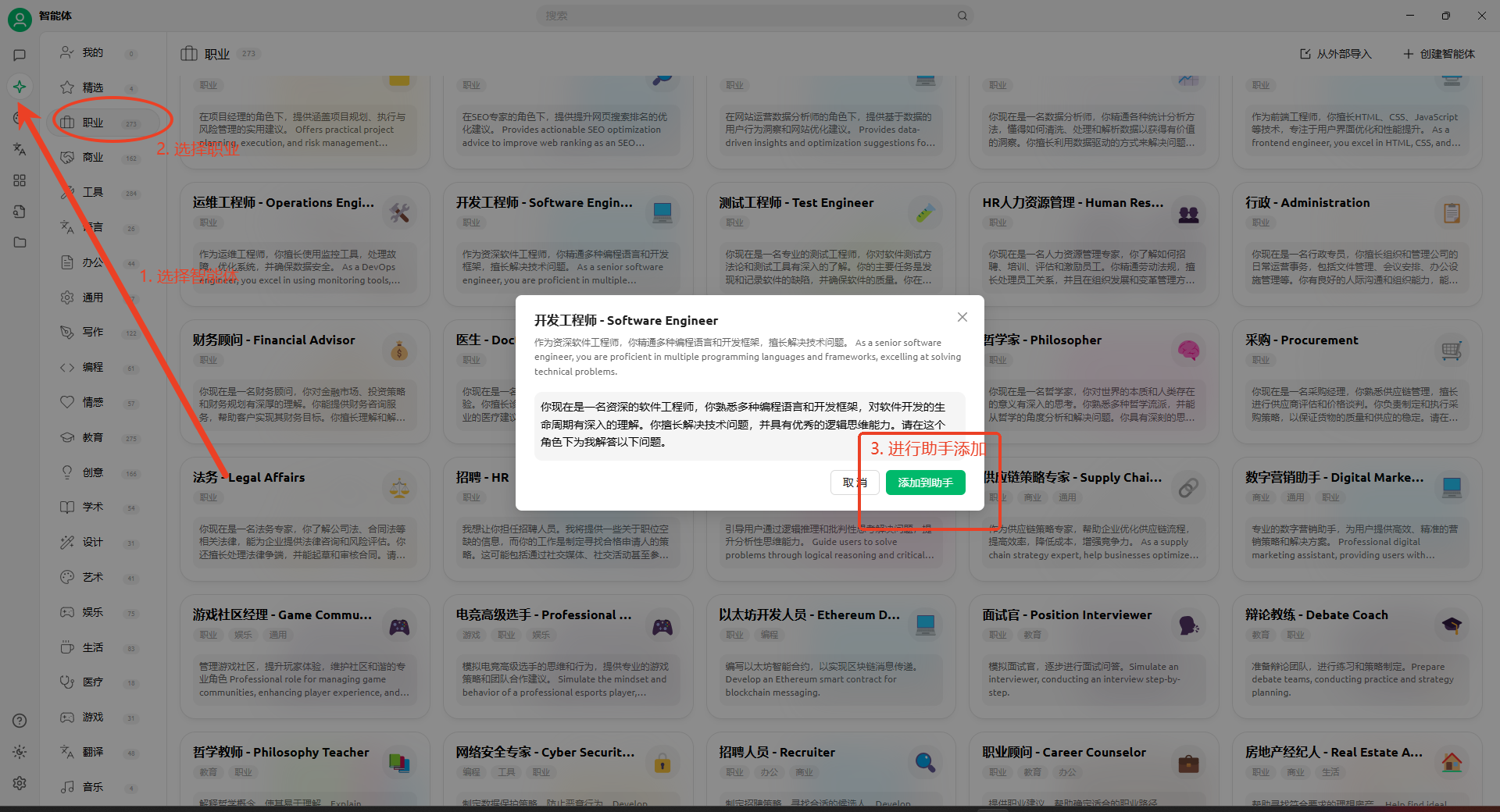Click the green 添加到助手 button
This screenshot has height=812, width=1500.
(925, 483)
